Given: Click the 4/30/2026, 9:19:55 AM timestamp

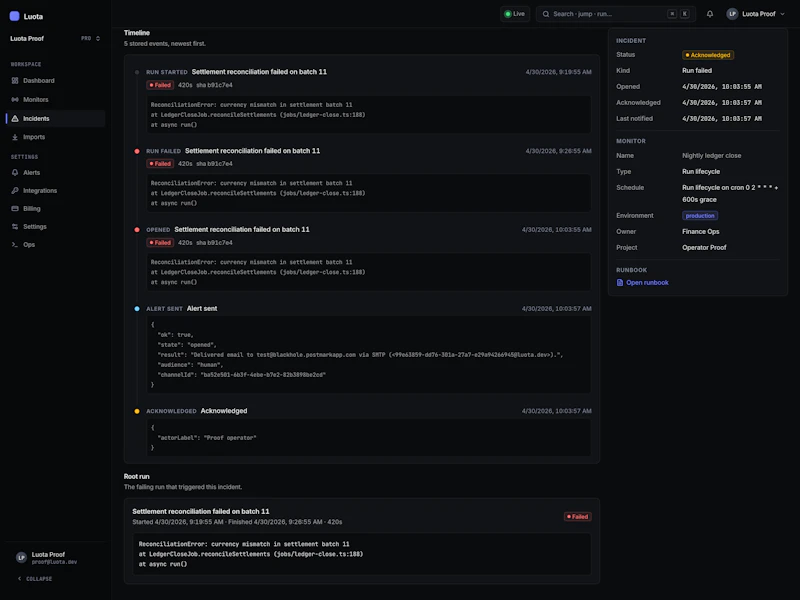Looking at the screenshot, I should point(559,72).
